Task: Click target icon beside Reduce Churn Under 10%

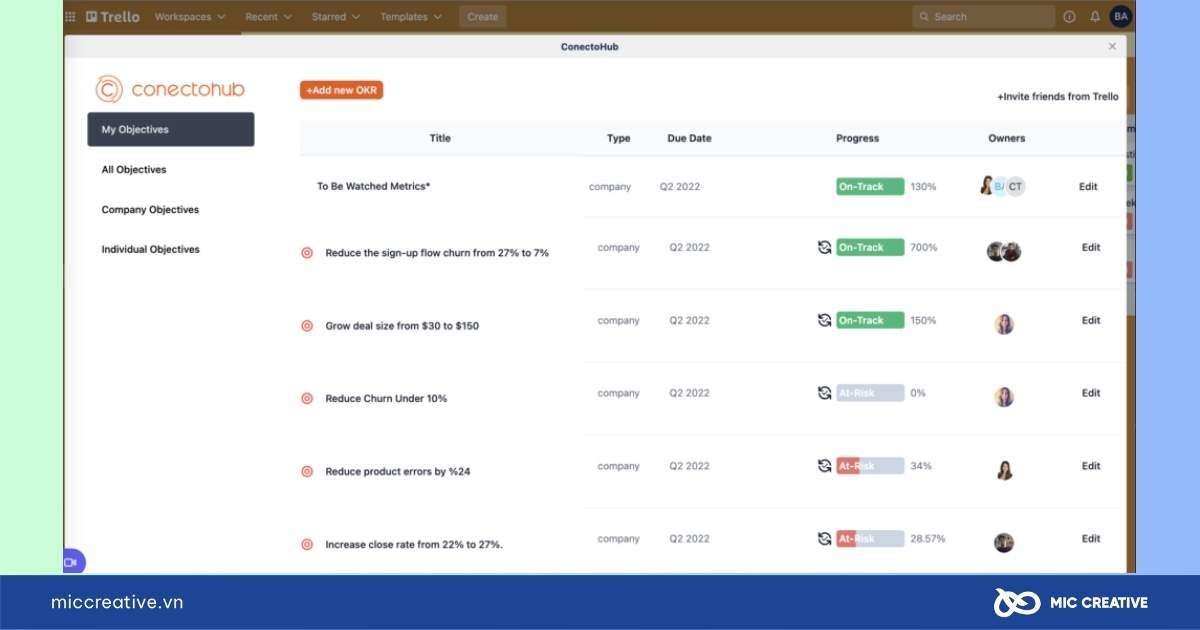Action: (307, 398)
